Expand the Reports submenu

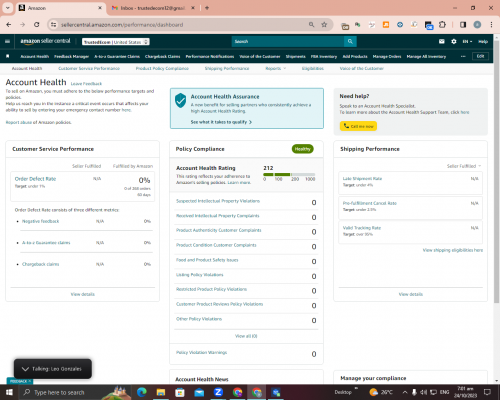276,68
